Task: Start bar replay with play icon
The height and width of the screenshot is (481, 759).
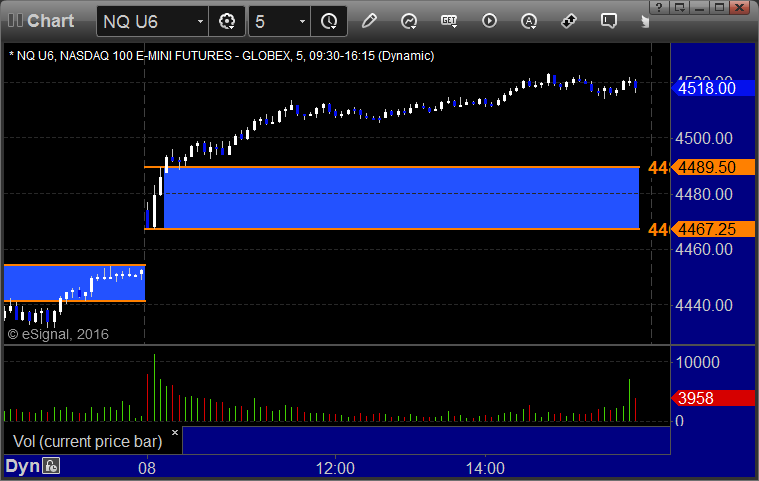Action: tap(489, 21)
